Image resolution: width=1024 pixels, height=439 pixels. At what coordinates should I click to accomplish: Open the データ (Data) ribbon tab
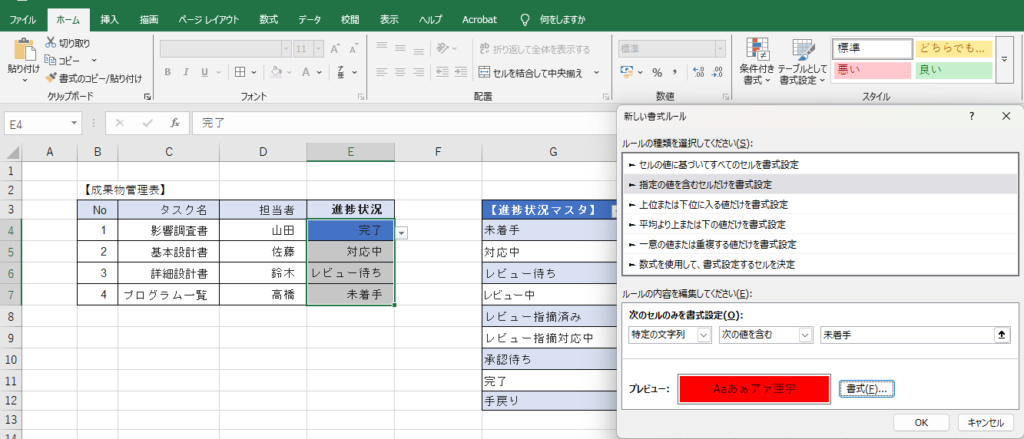309,19
